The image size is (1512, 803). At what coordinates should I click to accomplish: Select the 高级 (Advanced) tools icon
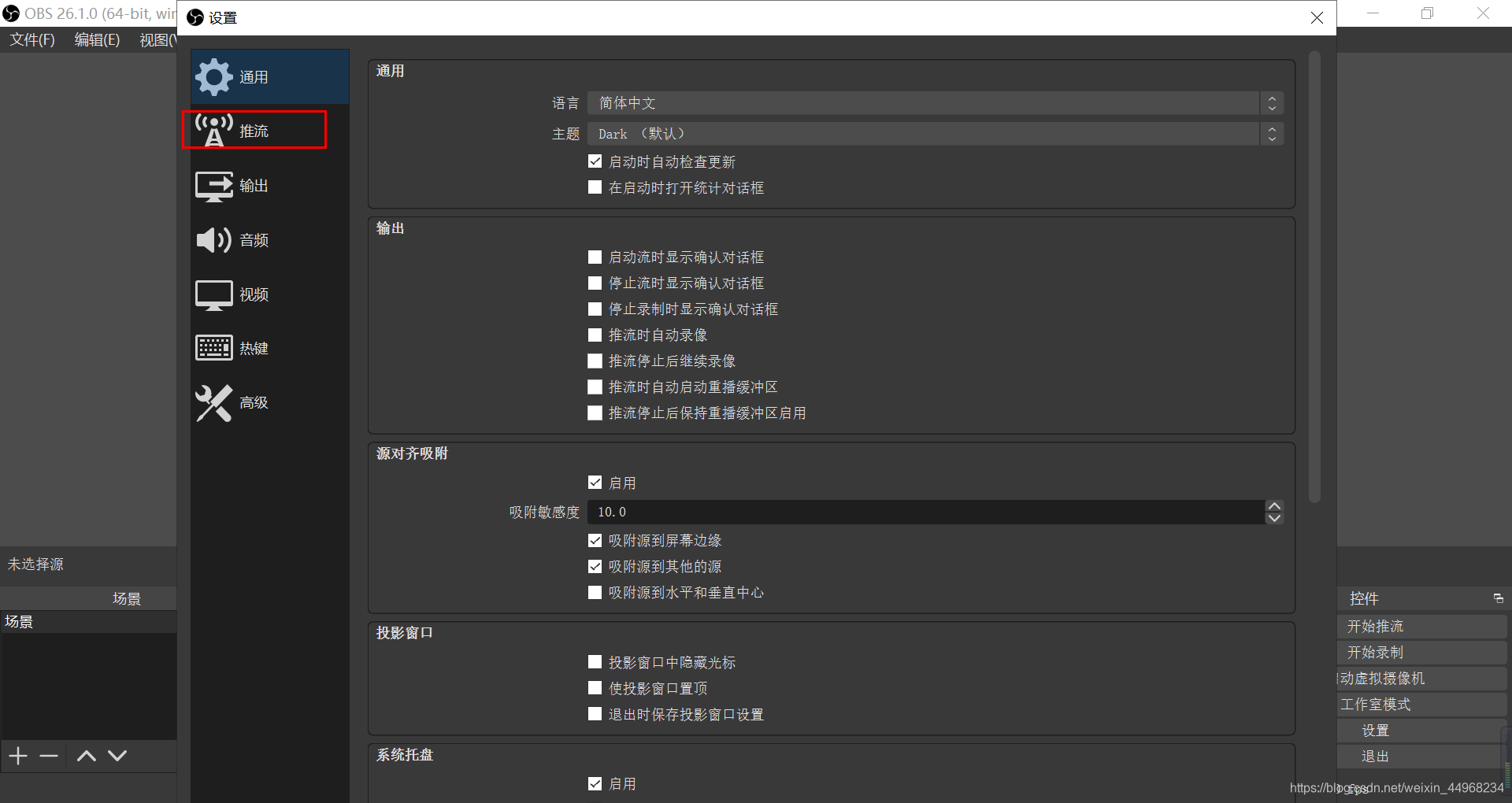tap(213, 402)
